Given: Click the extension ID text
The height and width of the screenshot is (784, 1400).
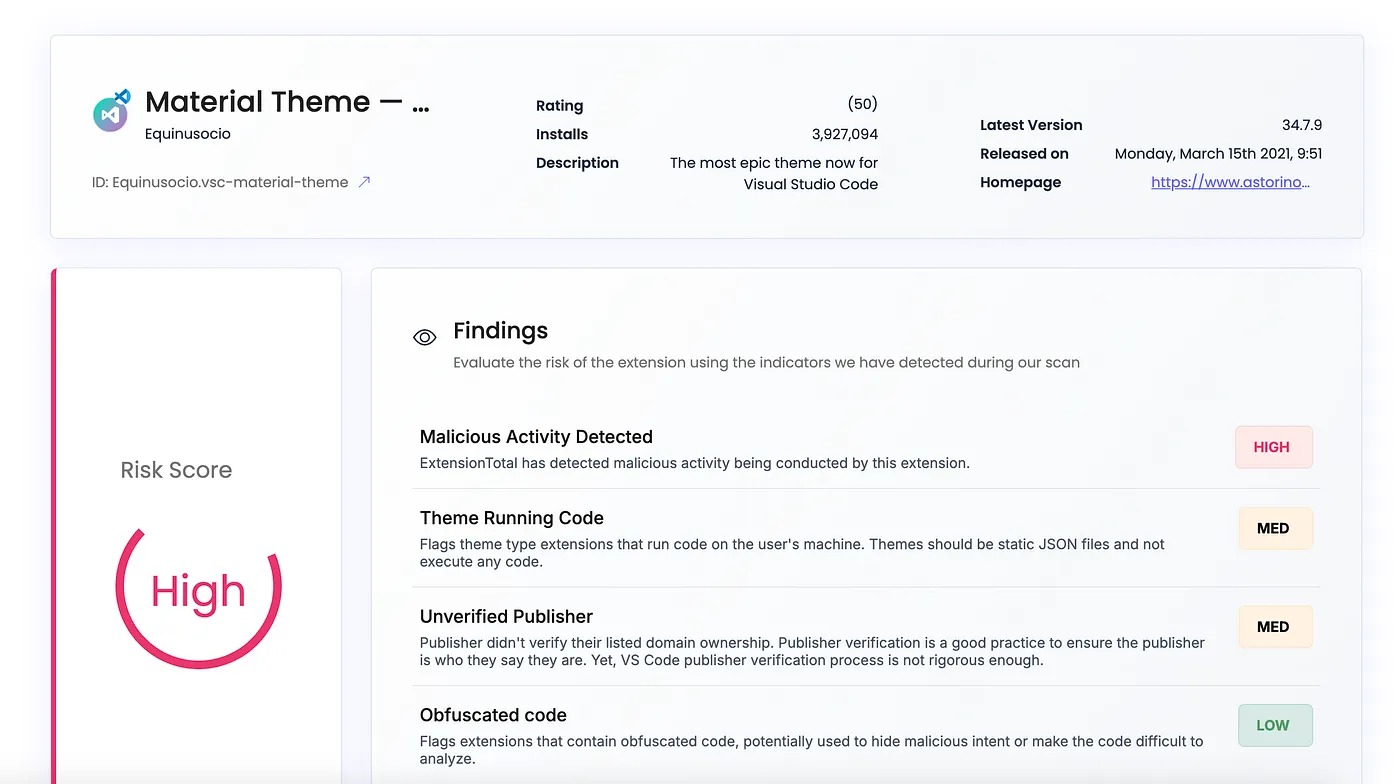Looking at the screenshot, I should 220,182.
